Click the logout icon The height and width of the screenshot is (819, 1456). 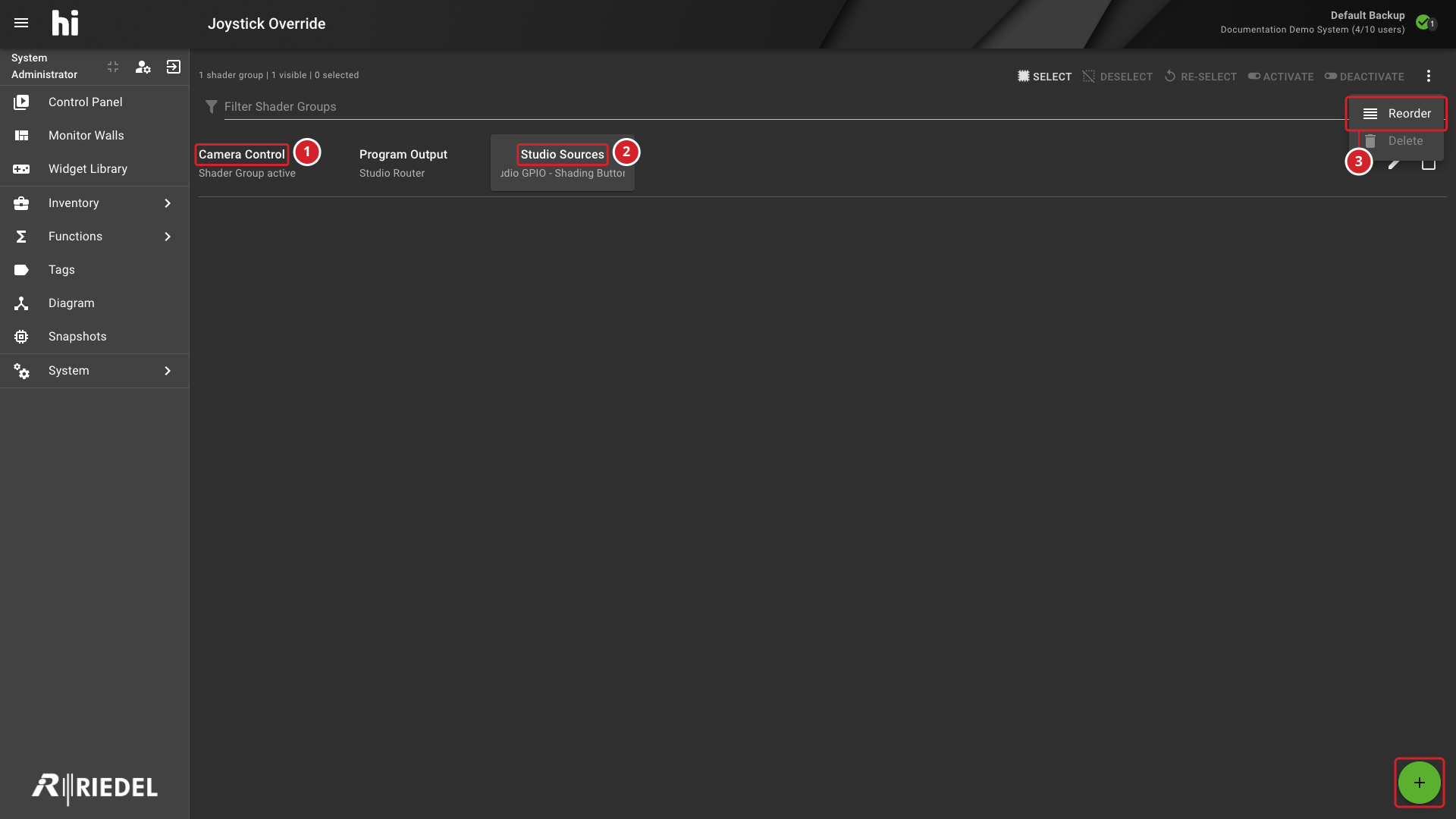174,67
